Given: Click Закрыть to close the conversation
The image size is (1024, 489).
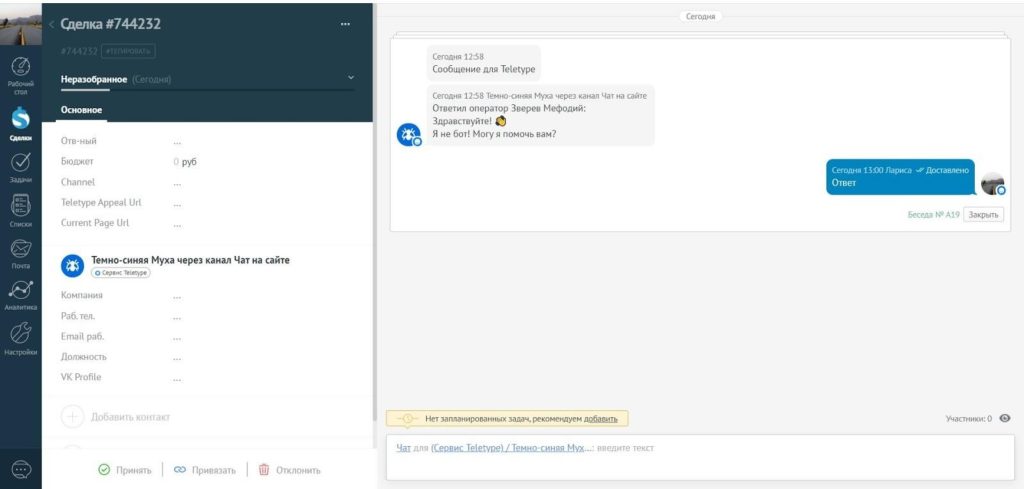Looking at the screenshot, I should pyautogui.click(x=984, y=214).
